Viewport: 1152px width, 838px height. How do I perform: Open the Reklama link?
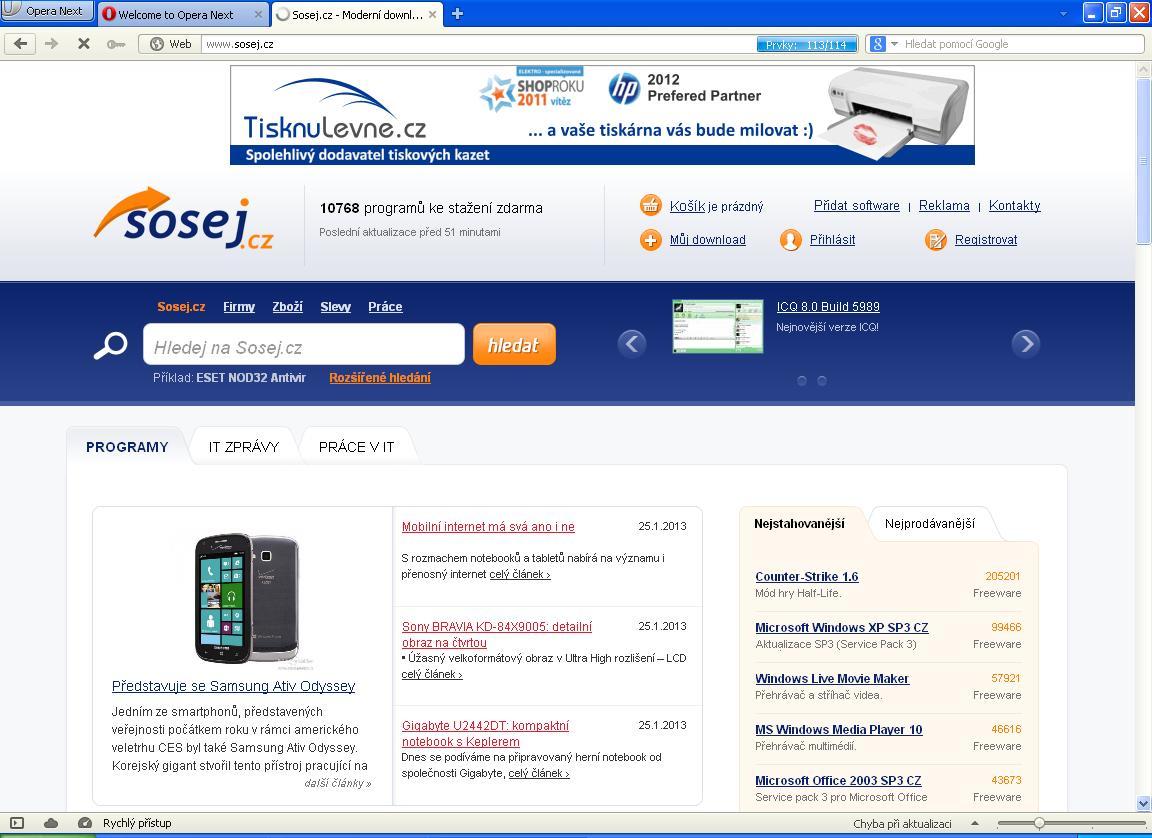tap(944, 206)
